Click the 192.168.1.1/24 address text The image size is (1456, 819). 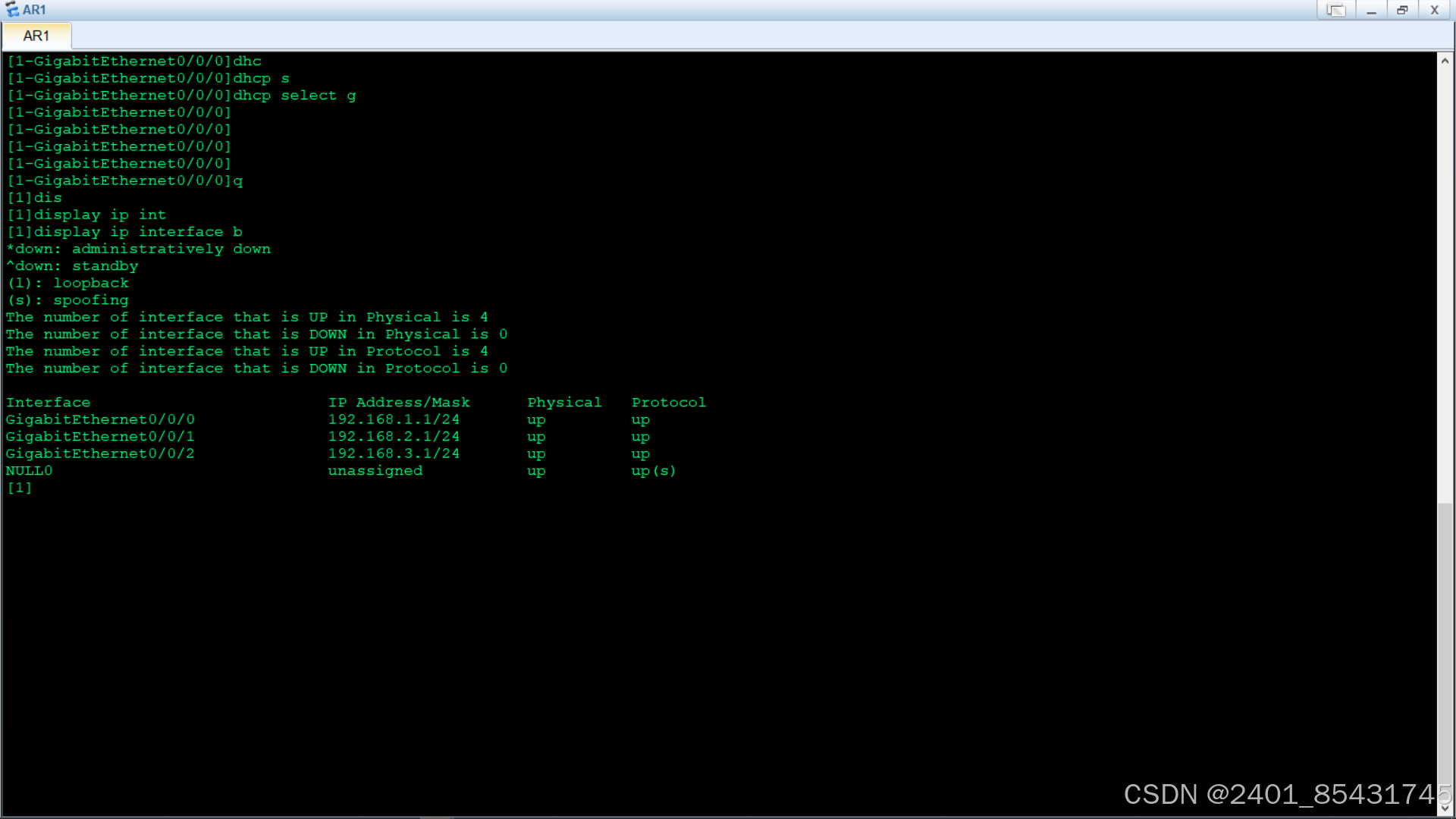click(x=394, y=419)
